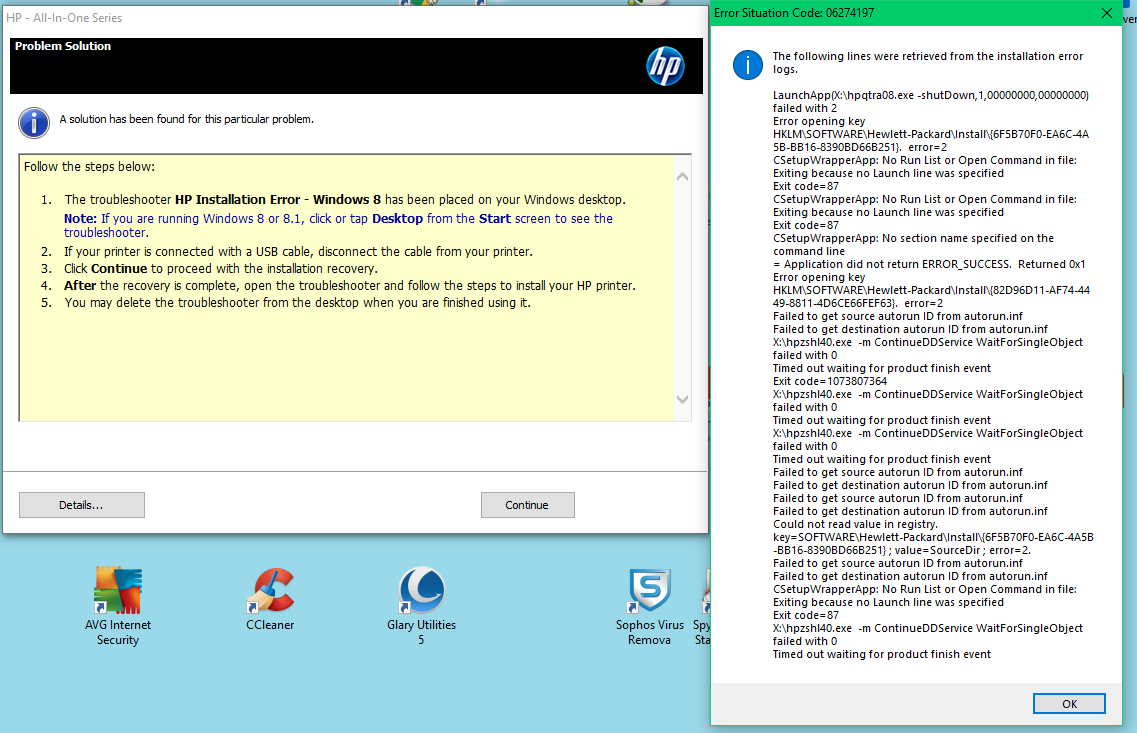Click step 2 about disconnecting USB cable

coord(298,252)
